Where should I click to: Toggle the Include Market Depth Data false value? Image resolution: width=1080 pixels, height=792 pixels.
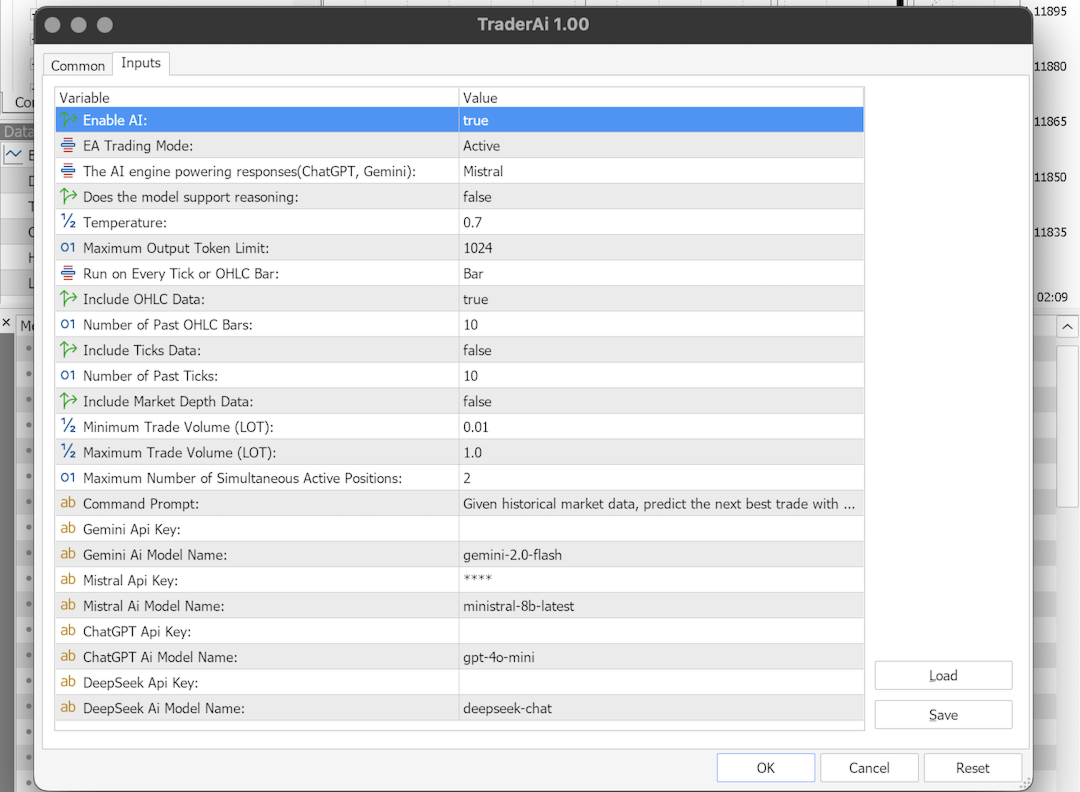click(x=661, y=401)
